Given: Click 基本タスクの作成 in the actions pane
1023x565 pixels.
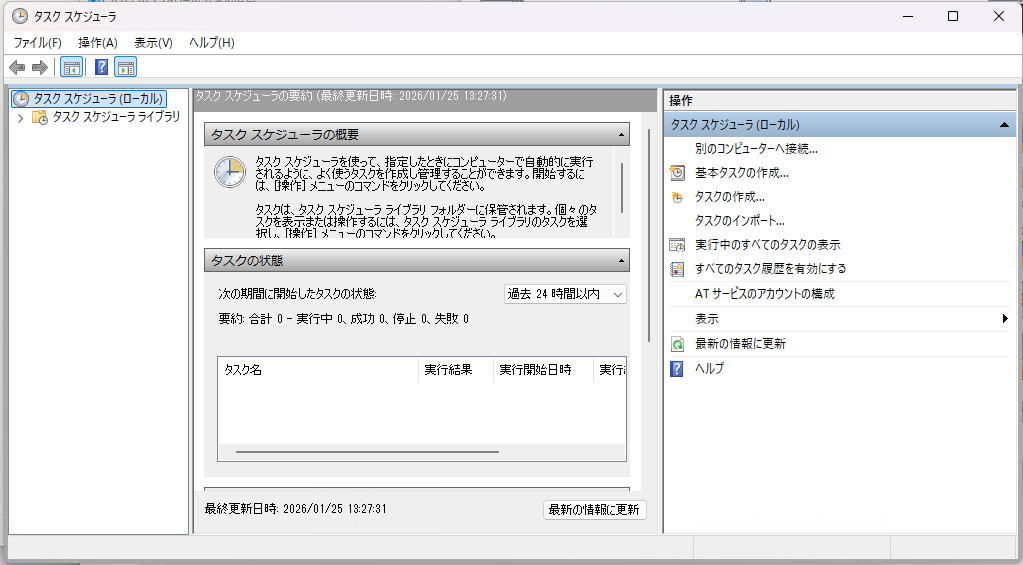Looking at the screenshot, I should (x=741, y=172).
